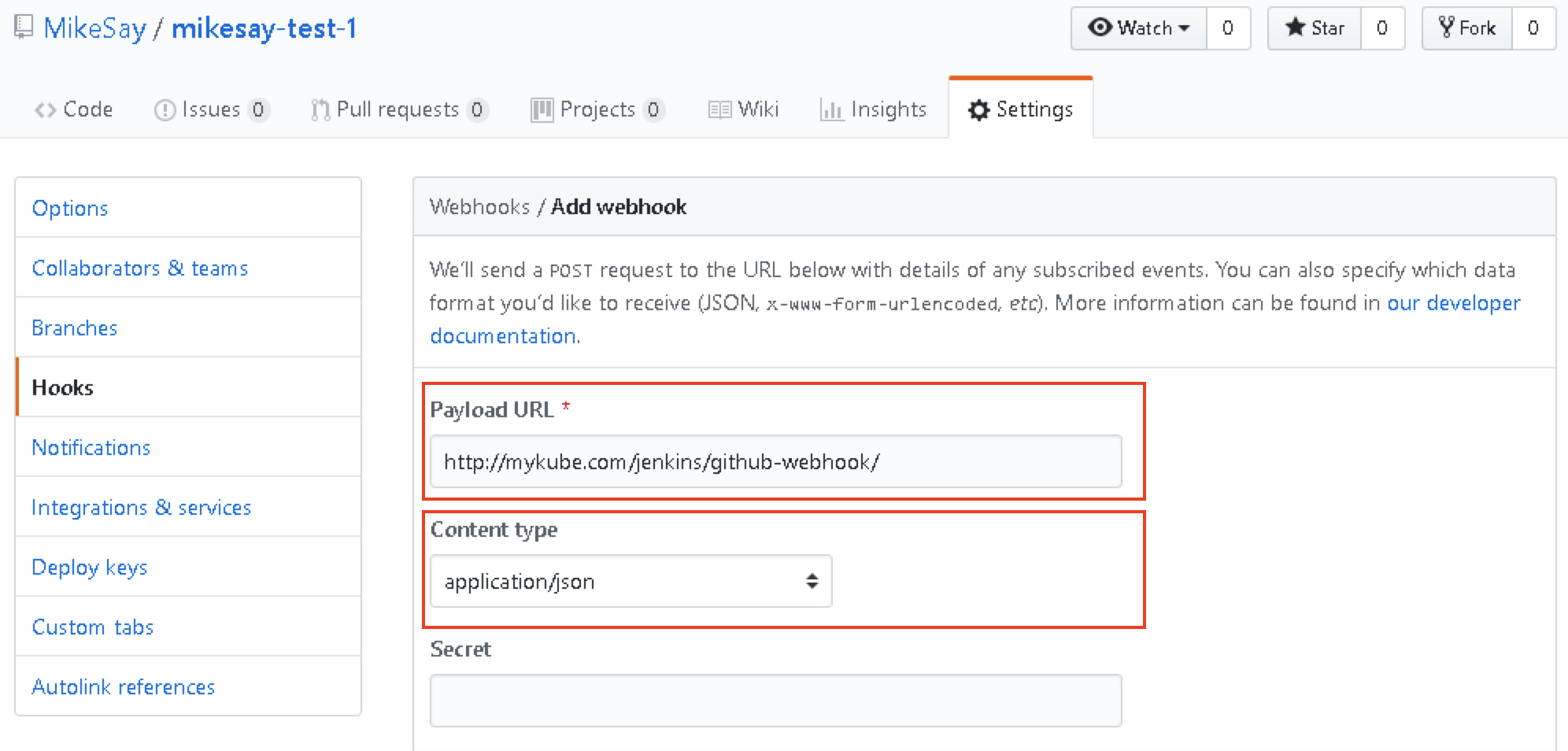Open the Code tab

(74, 109)
